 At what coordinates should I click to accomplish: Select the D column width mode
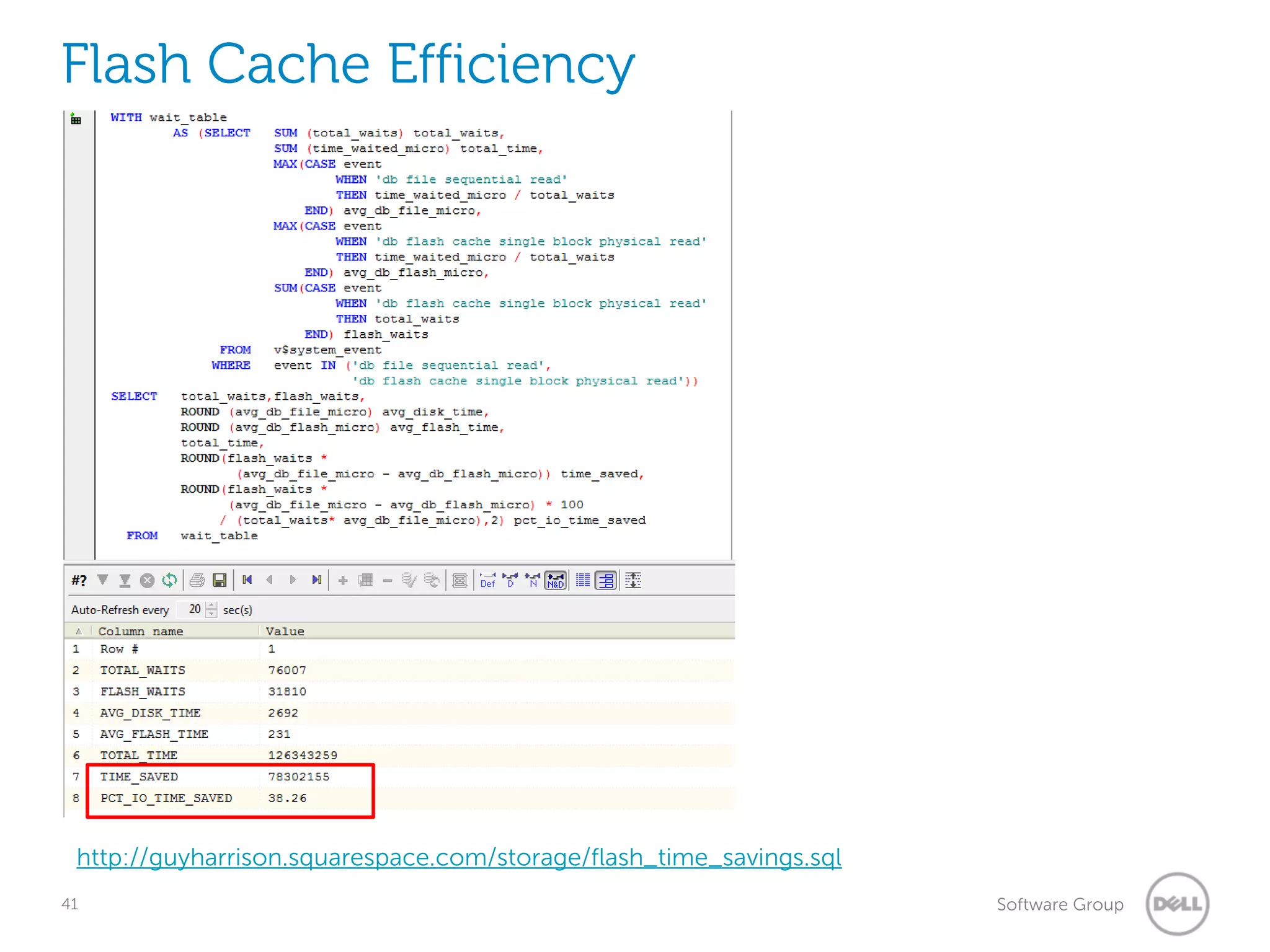pos(510,581)
